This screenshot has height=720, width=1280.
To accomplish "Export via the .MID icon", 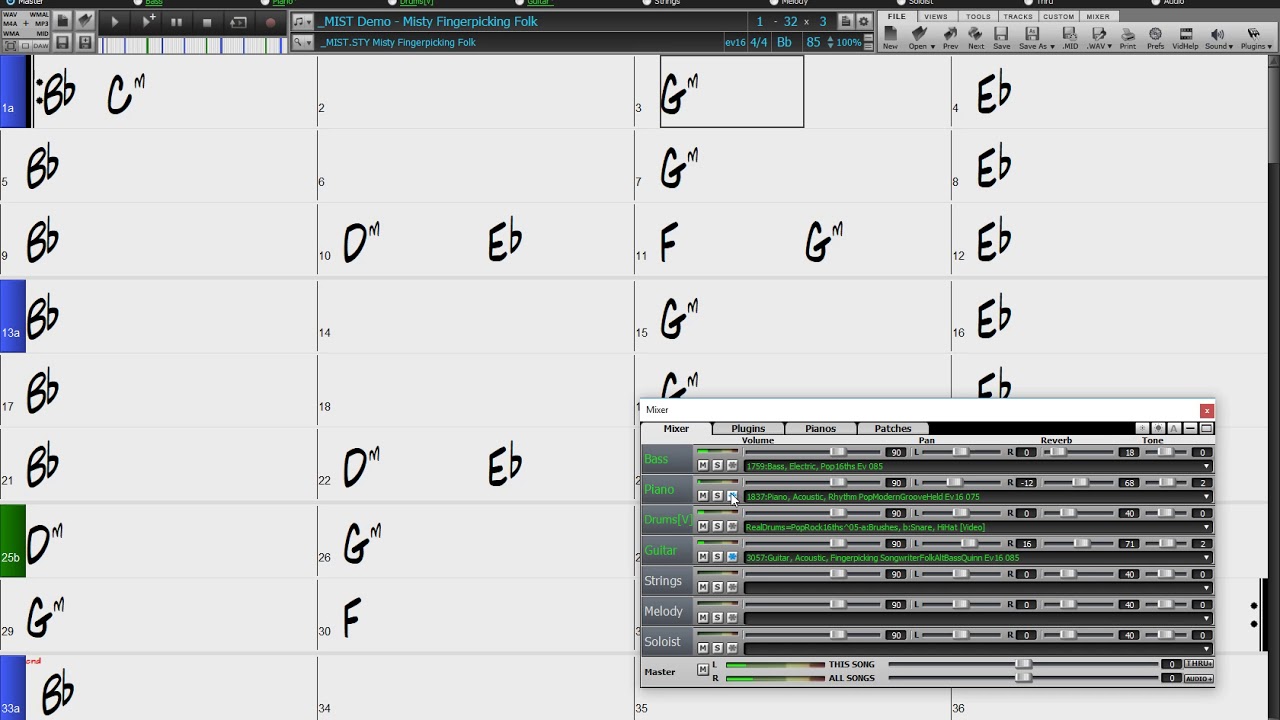I will tap(1069, 38).
